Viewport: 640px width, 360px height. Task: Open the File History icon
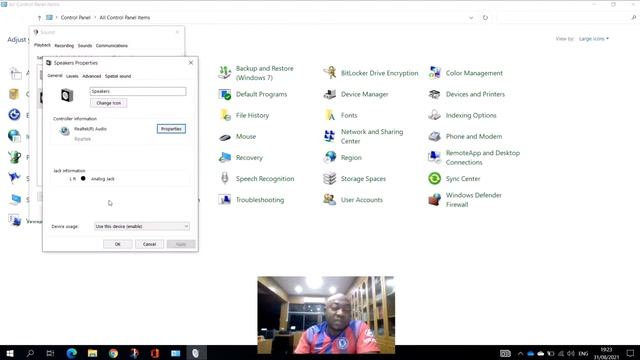[x=224, y=116]
